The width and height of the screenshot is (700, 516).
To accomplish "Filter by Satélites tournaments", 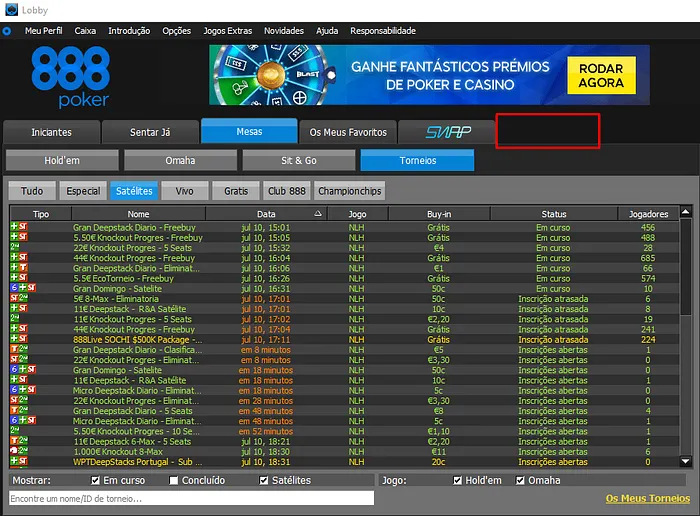I will (x=134, y=191).
